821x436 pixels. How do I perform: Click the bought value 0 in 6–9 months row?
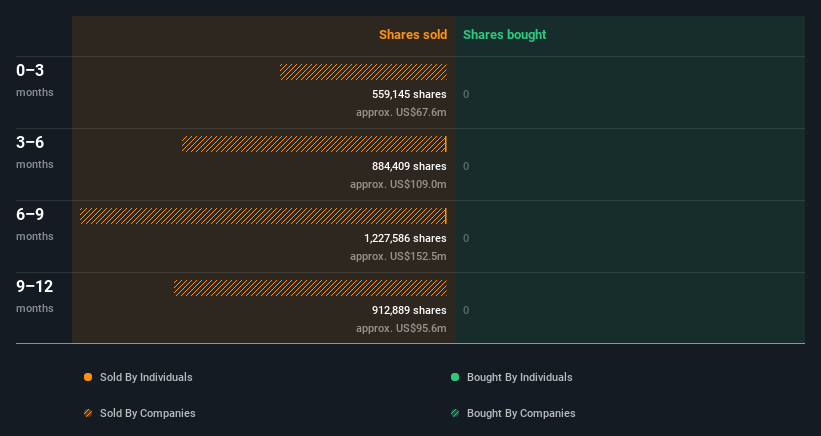(466, 238)
